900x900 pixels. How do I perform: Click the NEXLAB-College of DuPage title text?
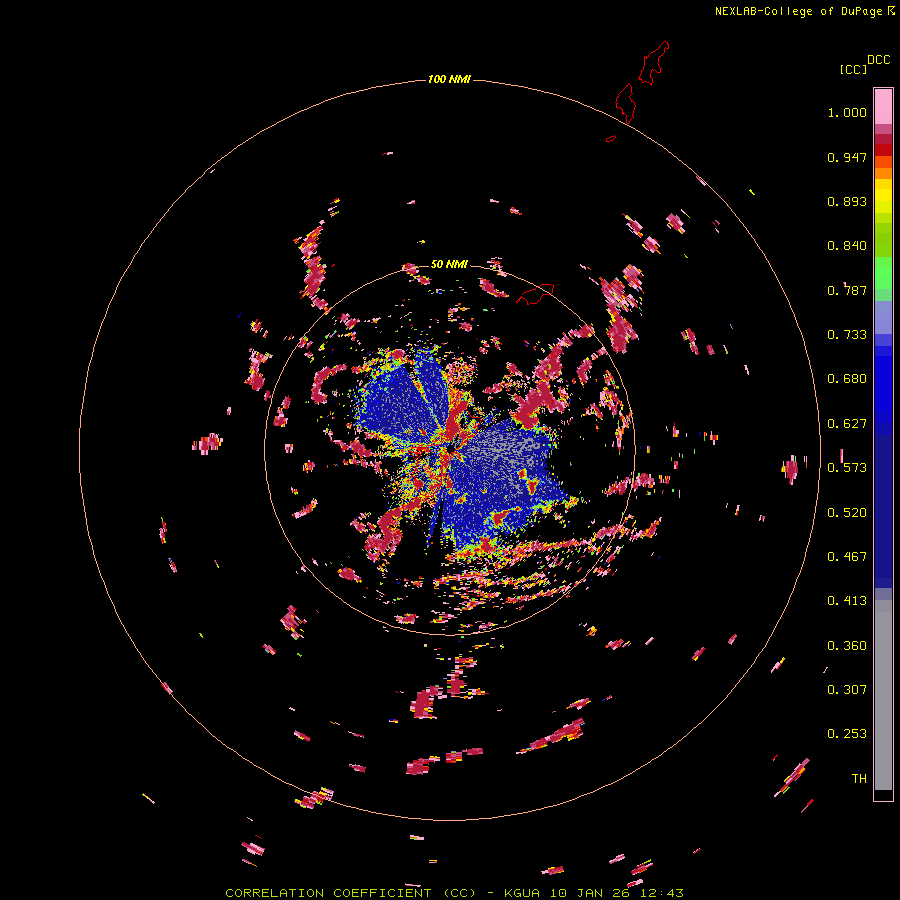coord(804,11)
